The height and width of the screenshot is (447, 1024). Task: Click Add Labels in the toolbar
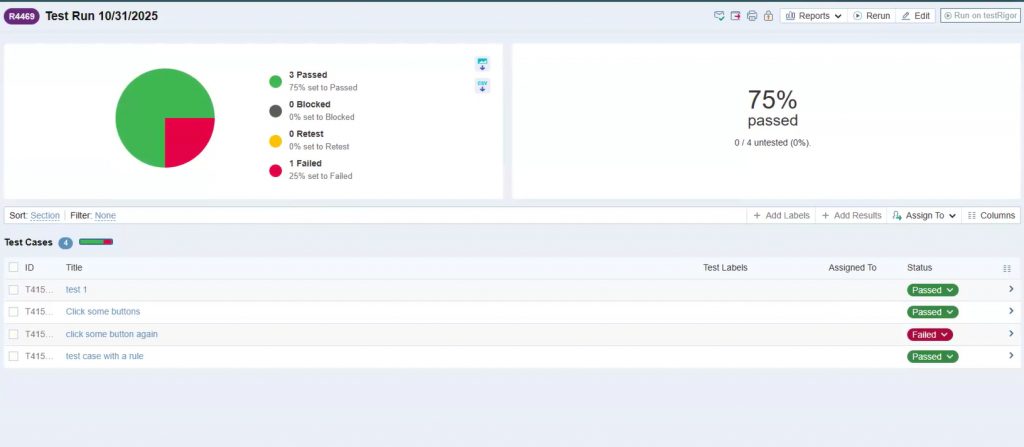[x=781, y=215]
